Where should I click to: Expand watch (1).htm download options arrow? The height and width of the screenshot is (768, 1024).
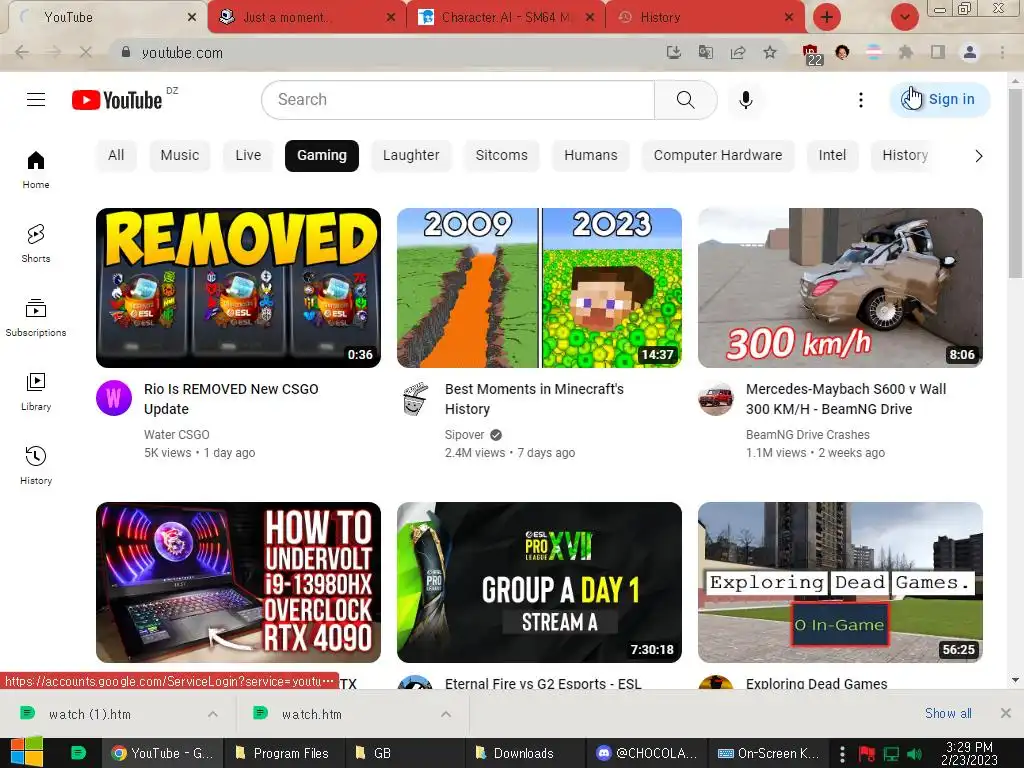pyautogui.click(x=213, y=714)
